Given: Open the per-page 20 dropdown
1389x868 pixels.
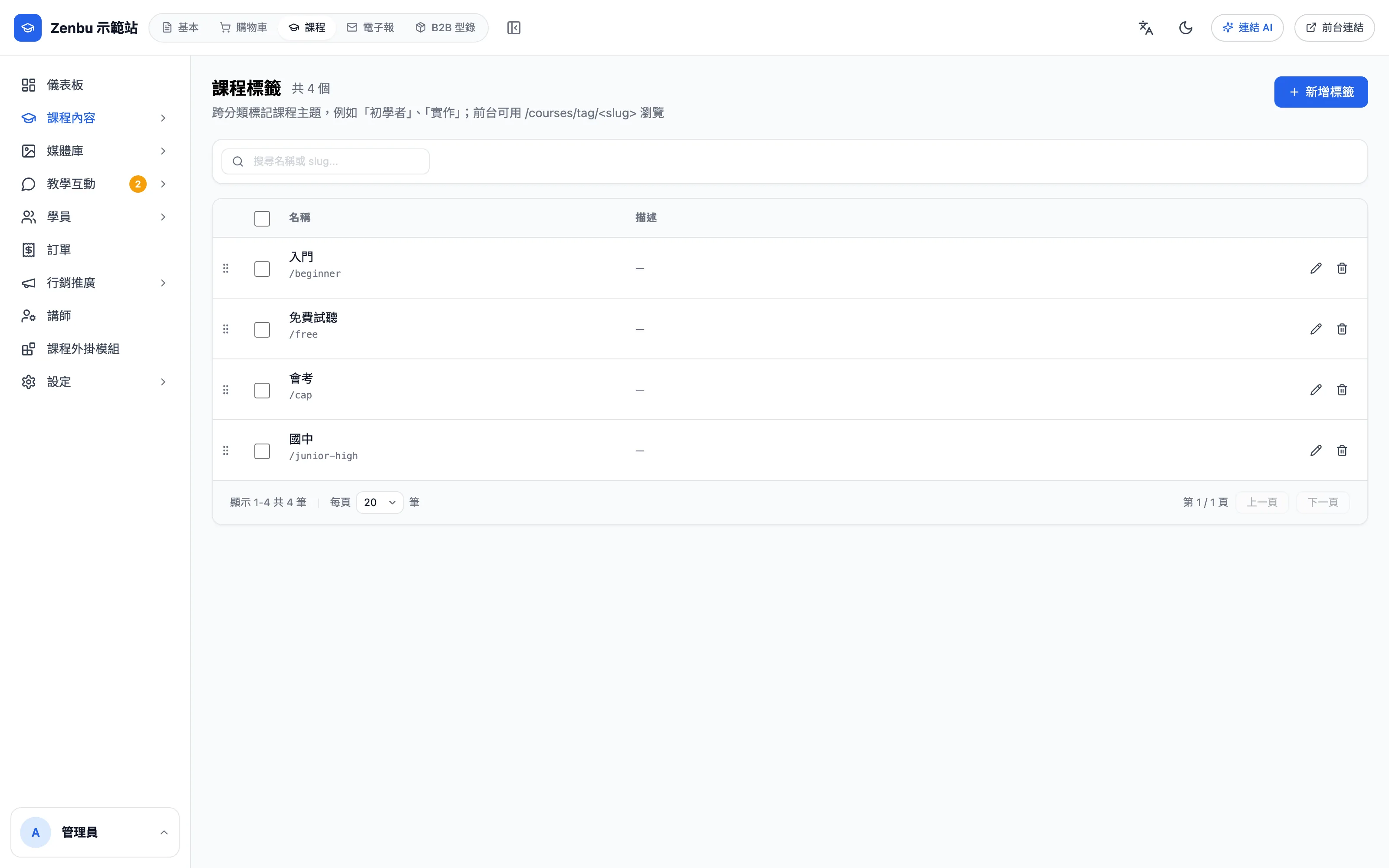Looking at the screenshot, I should (379, 503).
